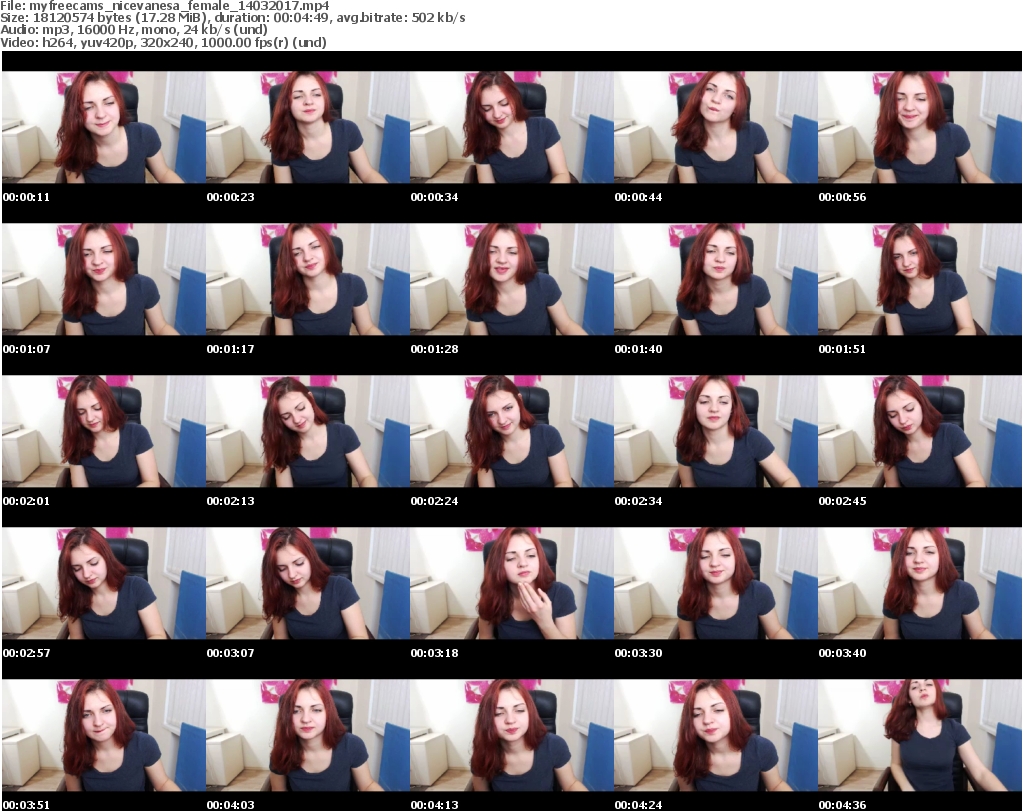Image resolution: width=1024 pixels, height=811 pixels.
Task: Click the thumbnail above timestamp 00:02:34
Action: coord(716,432)
